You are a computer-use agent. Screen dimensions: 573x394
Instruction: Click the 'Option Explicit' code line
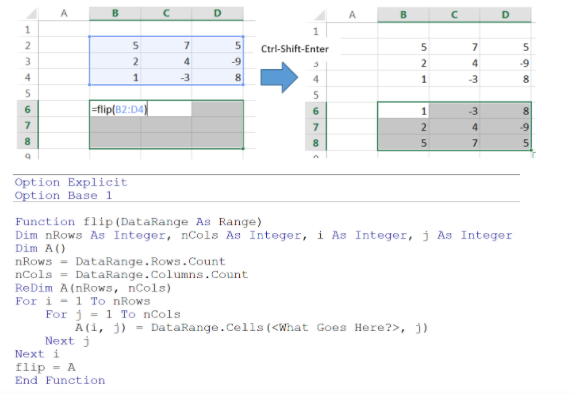(x=71, y=182)
